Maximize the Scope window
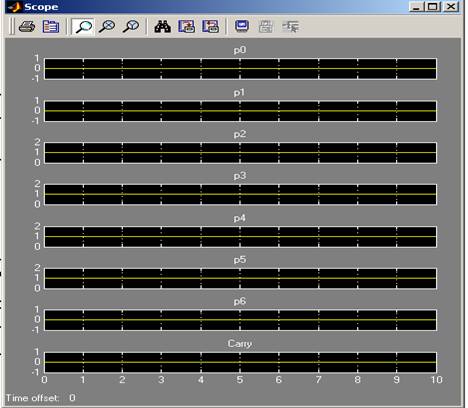The width and height of the screenshot is (468, 408). (433, 7)
